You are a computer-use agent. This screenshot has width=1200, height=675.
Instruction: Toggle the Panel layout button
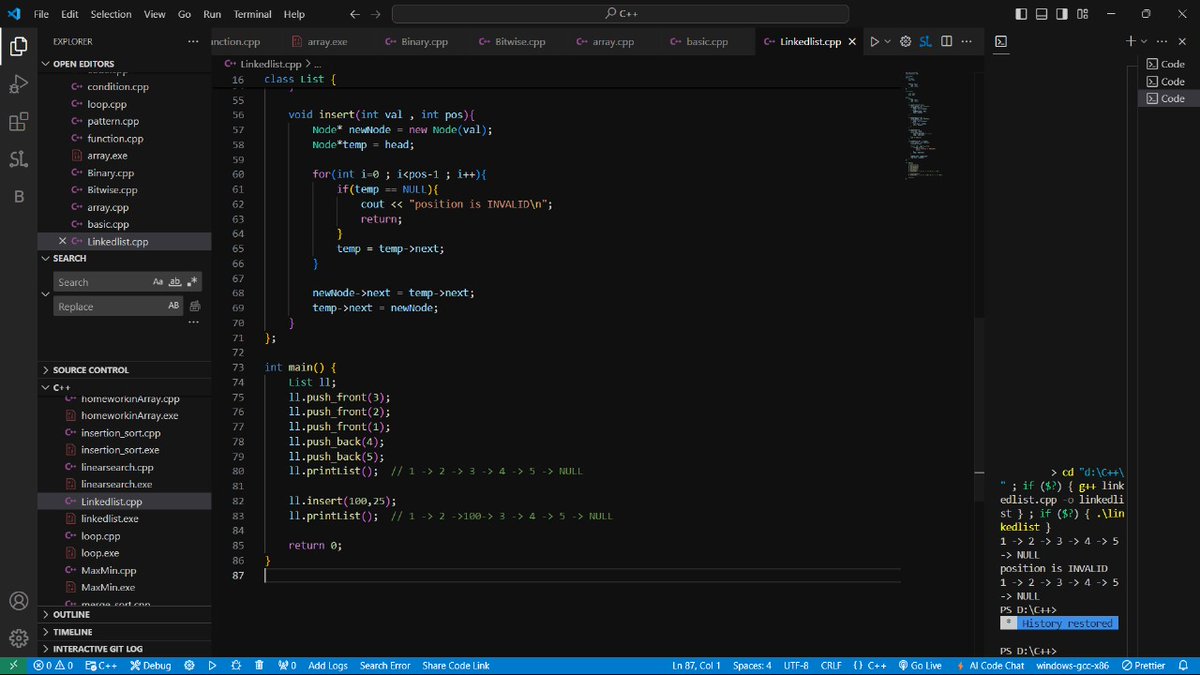coord(1040,14)
